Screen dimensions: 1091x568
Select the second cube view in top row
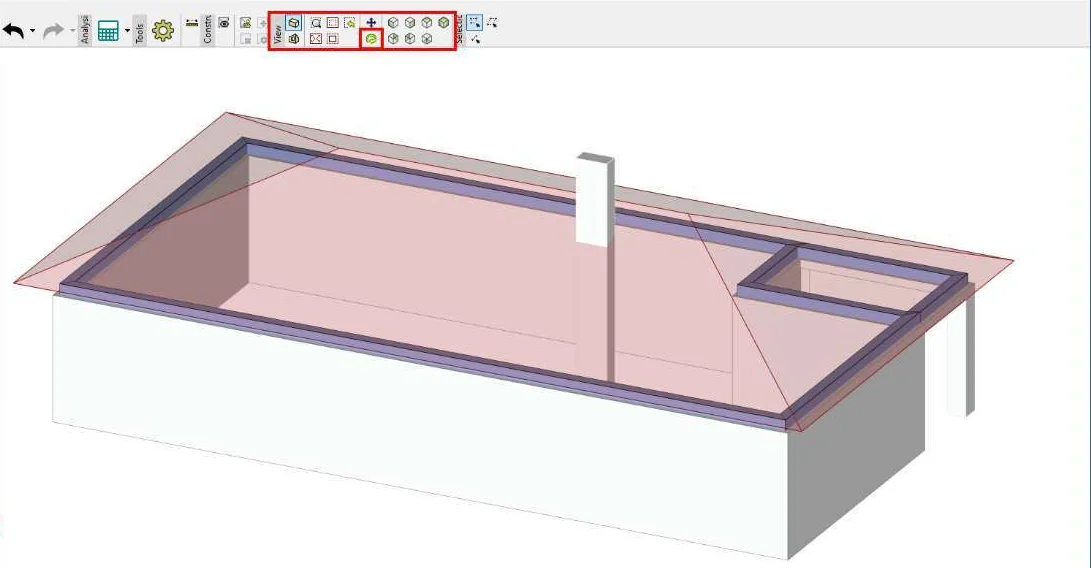click(x=410, y=23)
